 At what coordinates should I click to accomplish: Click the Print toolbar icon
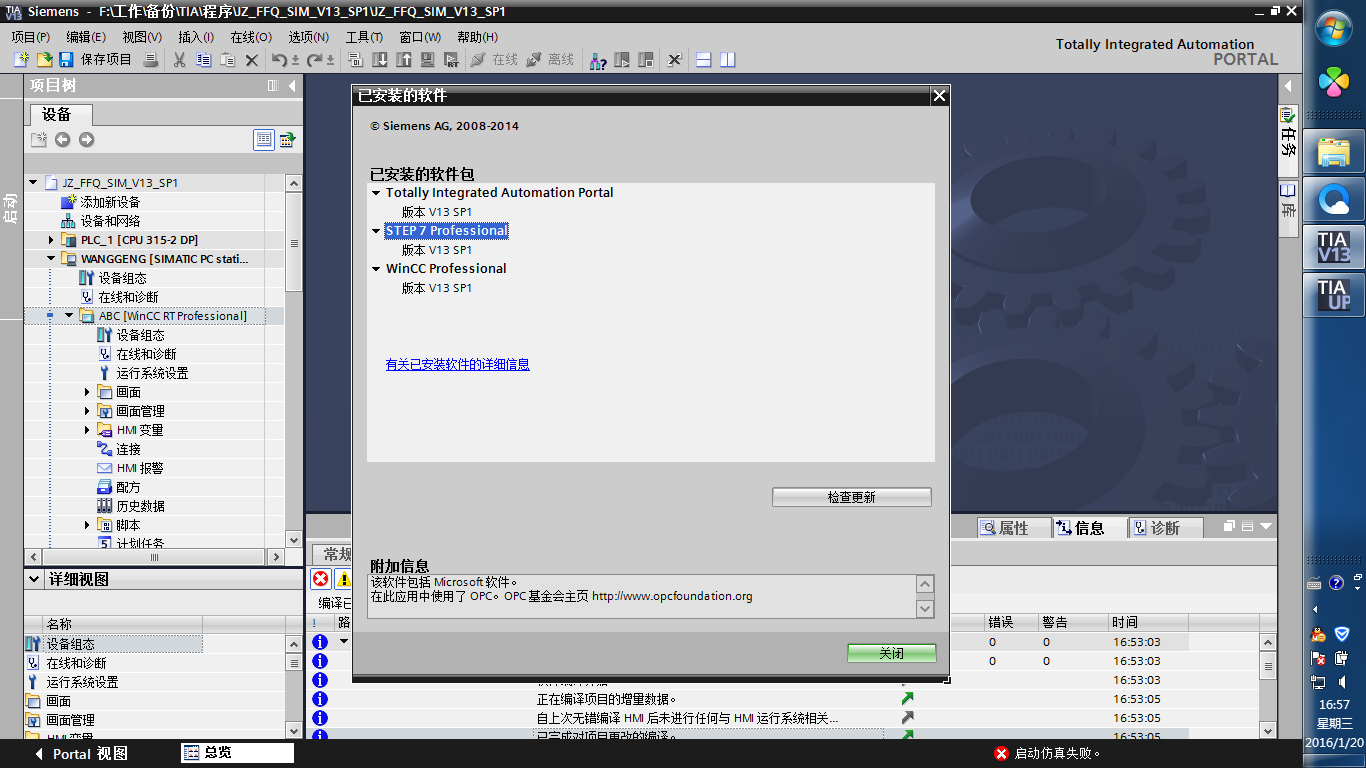pyautogui.click(x=150, y=60)
